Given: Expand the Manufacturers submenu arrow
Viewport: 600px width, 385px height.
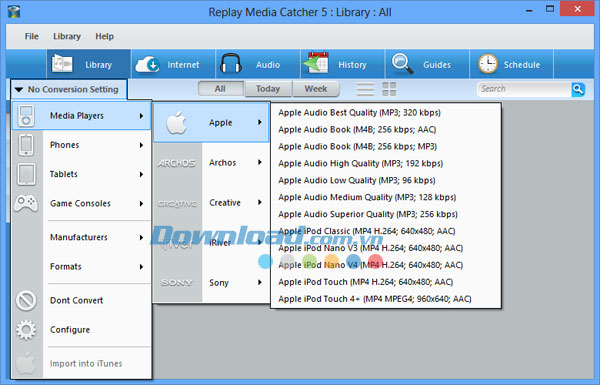Looking at the screenshot, I should pos(141,237).
